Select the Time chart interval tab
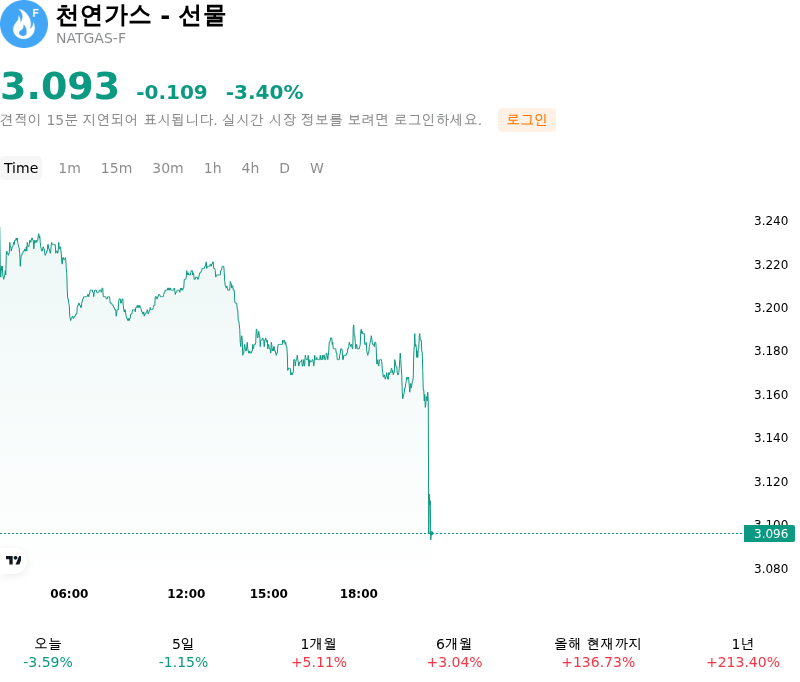800x682 pixels. (21, 168)
